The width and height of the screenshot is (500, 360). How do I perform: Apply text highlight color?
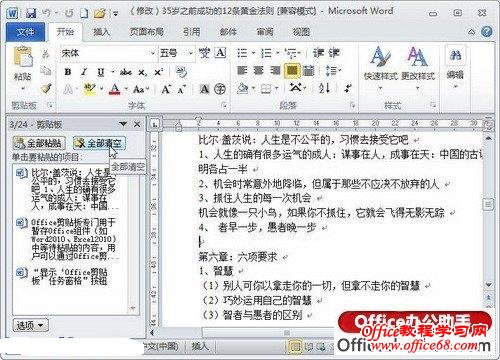89,89
